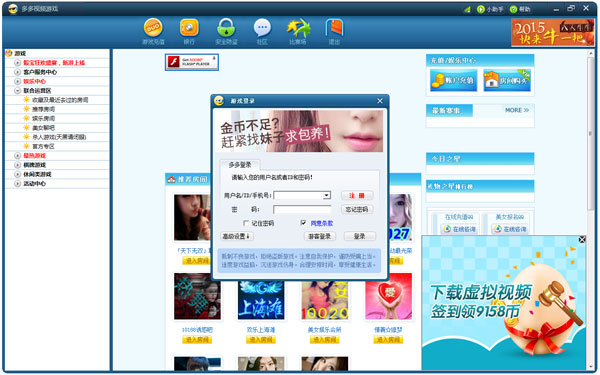This screenshot has height=375, width=600.
Task: Click the 2015 快来牛一把 banner ad
Action: pyautogui.click(x=553, y=32)
